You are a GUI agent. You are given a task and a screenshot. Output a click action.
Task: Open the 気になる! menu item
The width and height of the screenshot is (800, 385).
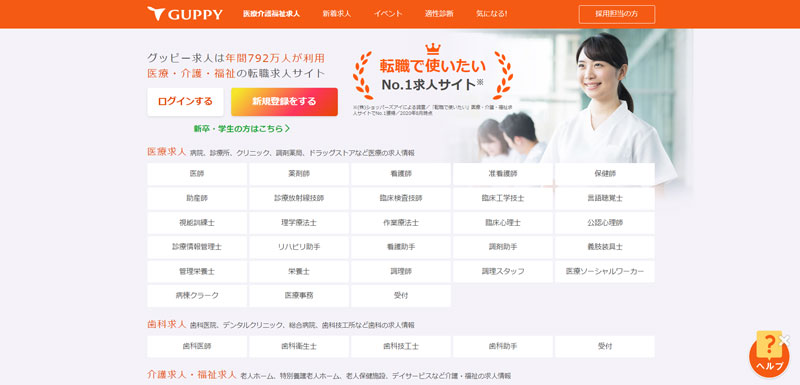(491, 14)
